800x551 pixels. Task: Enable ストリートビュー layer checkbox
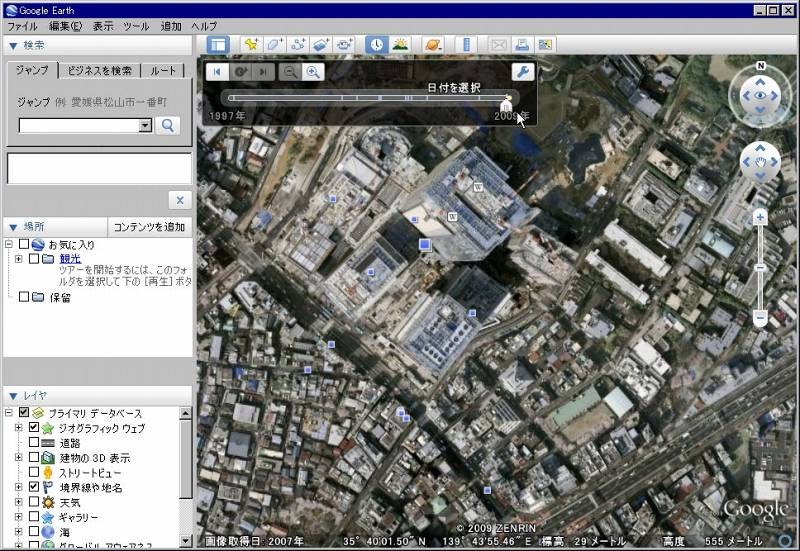tap(34, 472)
